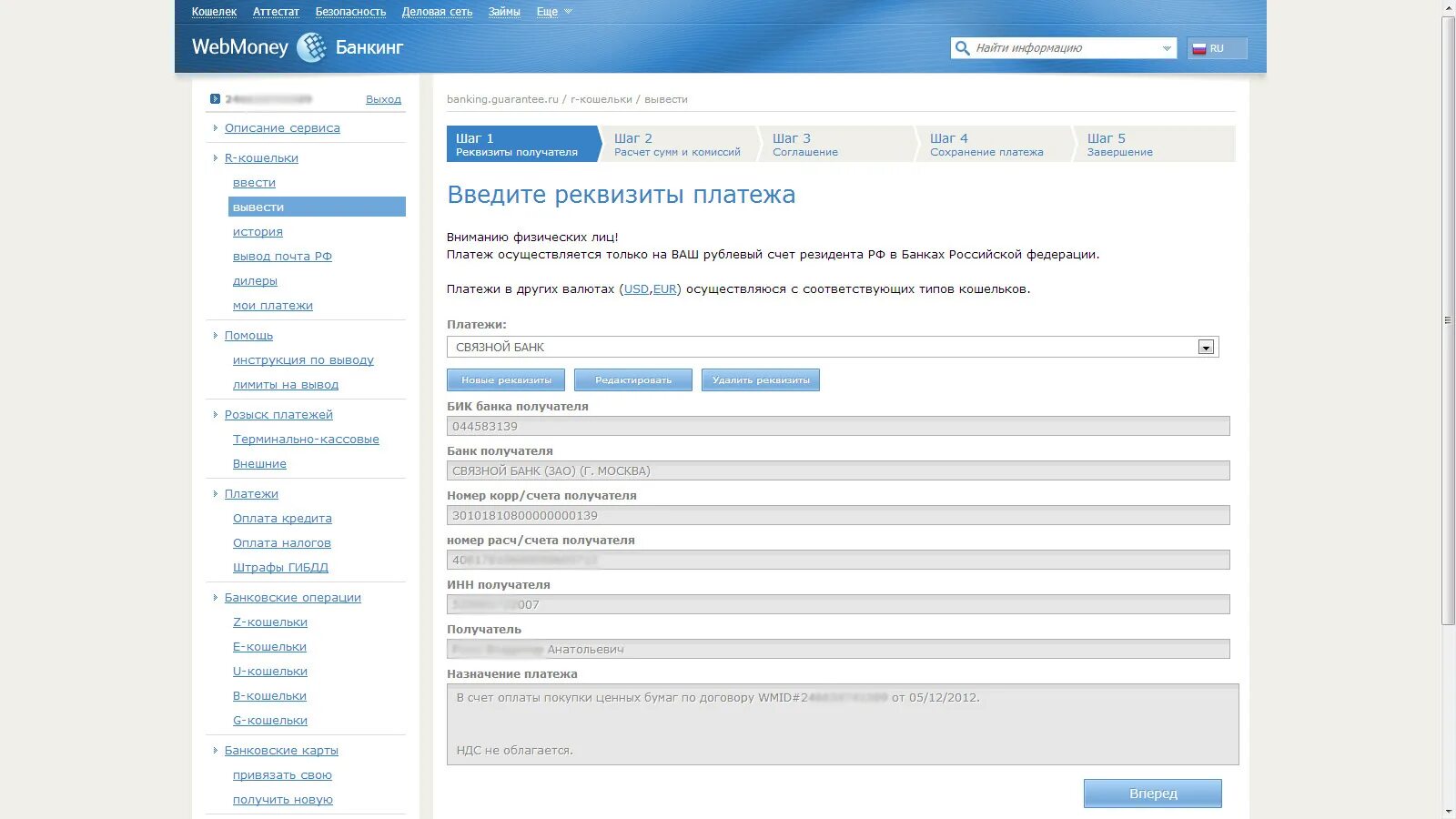Open привязать свою card link
The height and width of the screenshot is (819, 1456).
tap(282, 775)
